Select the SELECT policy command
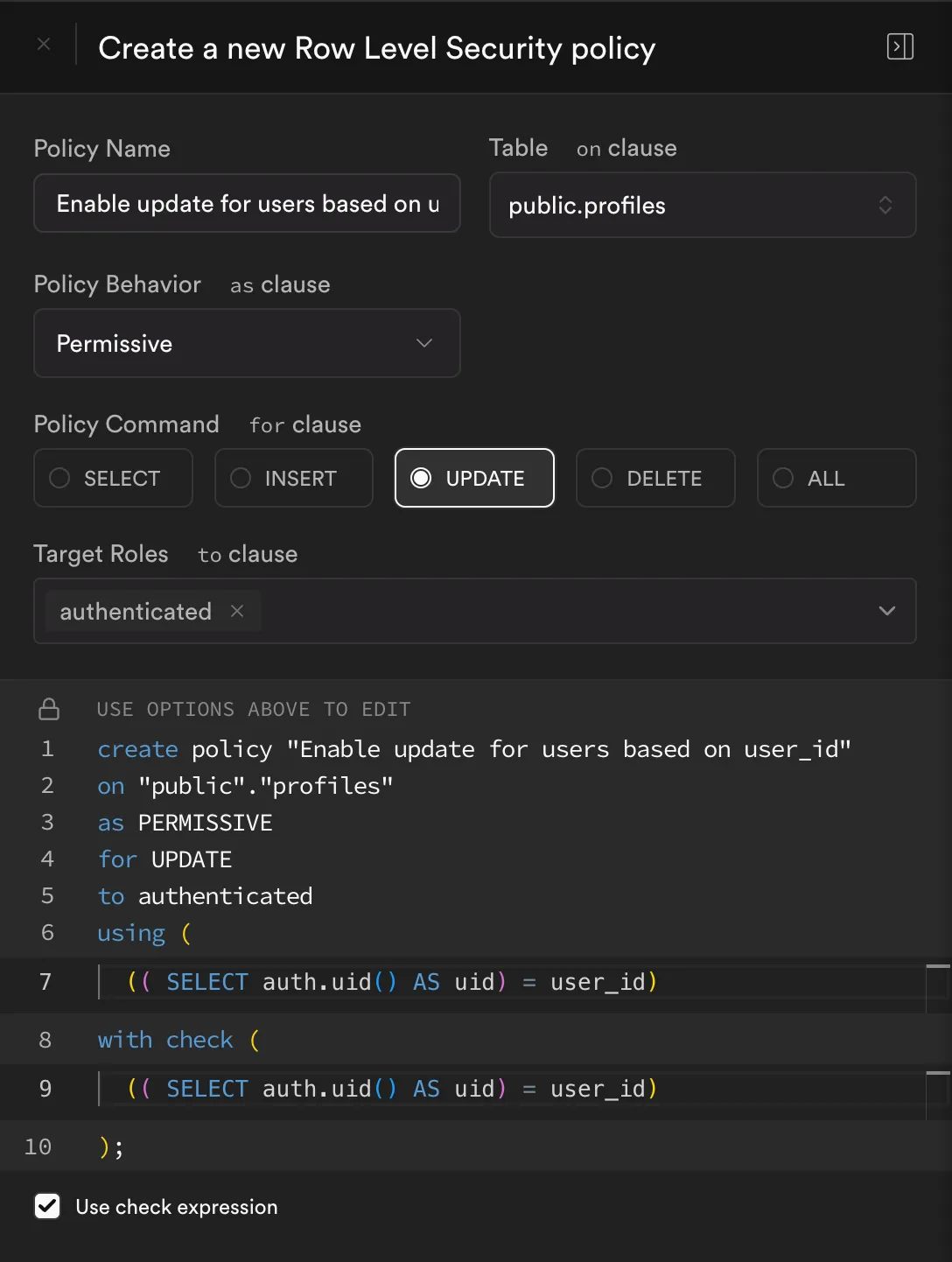 (x=112, y=478)
